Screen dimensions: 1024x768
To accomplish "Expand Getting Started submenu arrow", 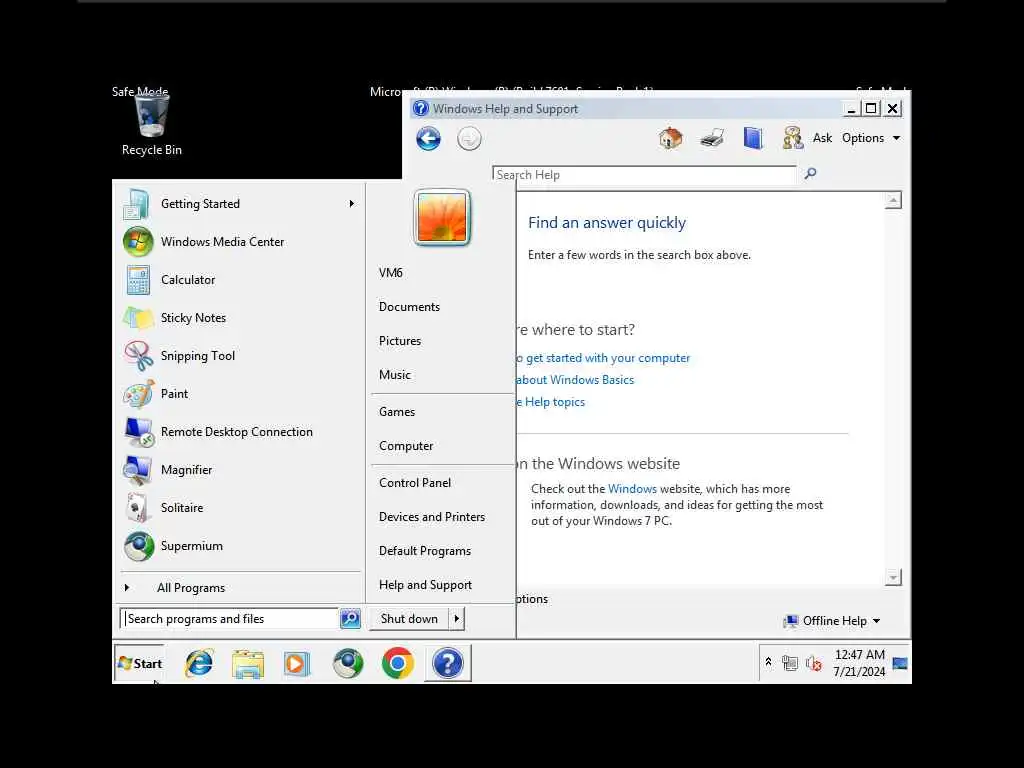I will point(351,204).
